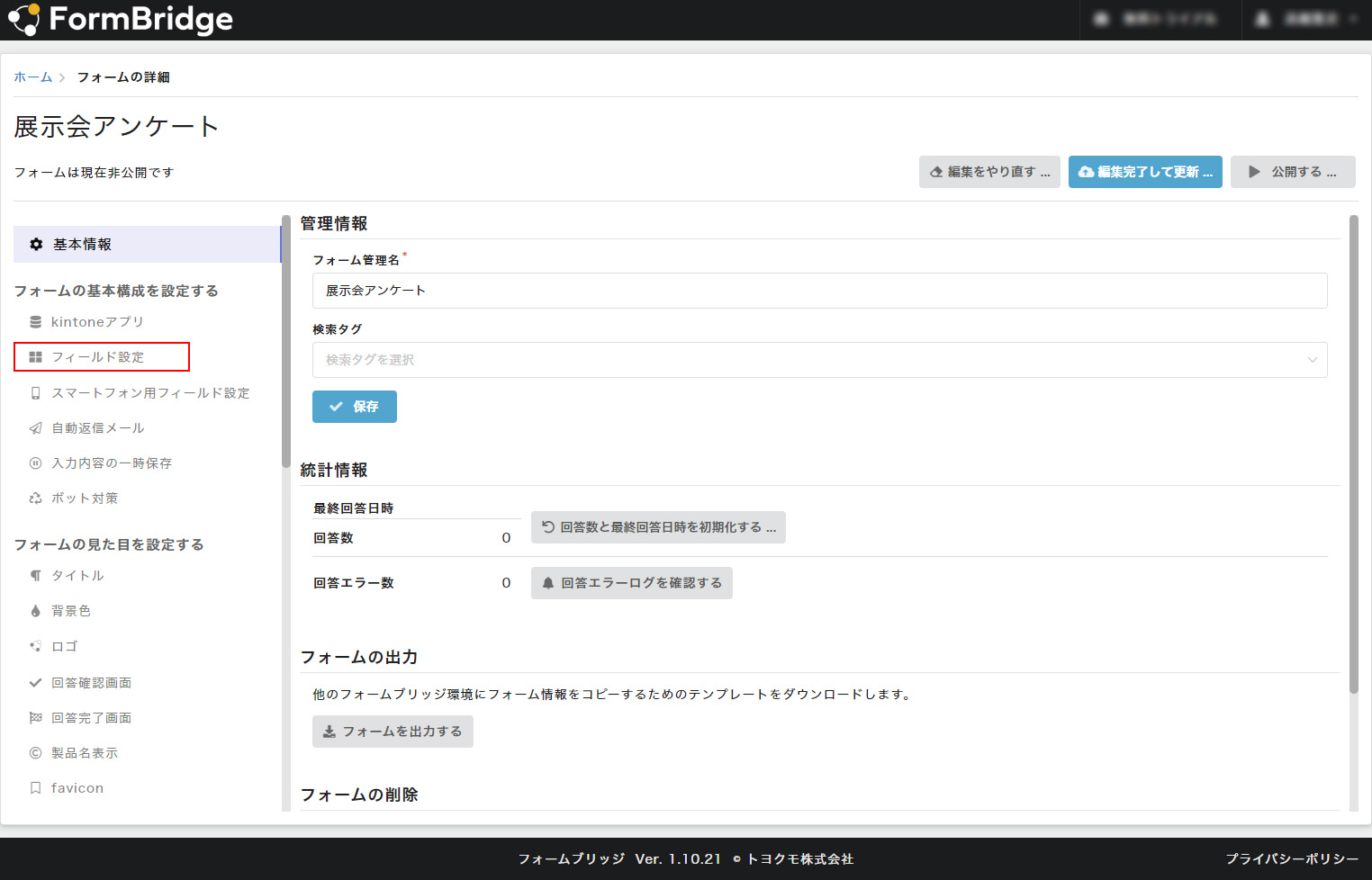Click the copyright icon beside 製品名表示
The width and height of the screenshot is (1372, 880).
[x=36, y=753]
